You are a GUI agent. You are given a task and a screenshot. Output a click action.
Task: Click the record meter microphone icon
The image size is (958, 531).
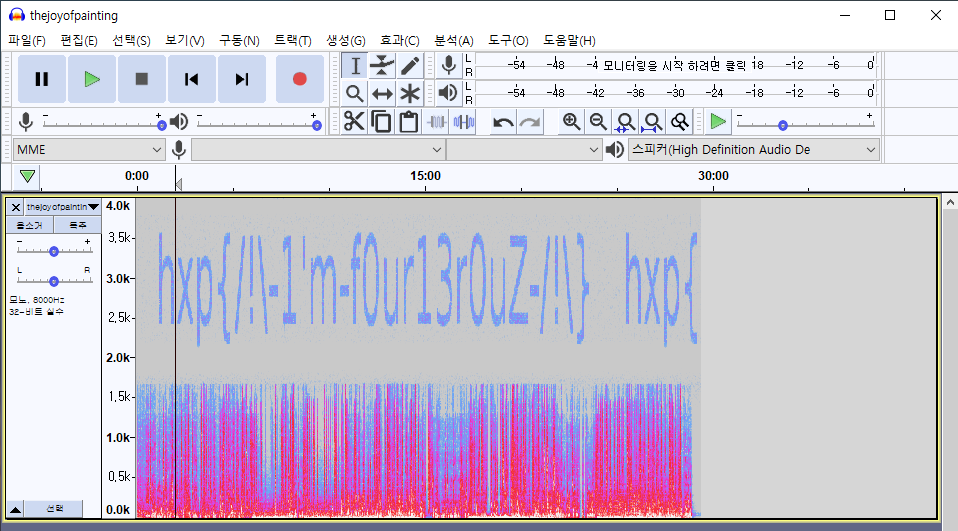(448, 65)
